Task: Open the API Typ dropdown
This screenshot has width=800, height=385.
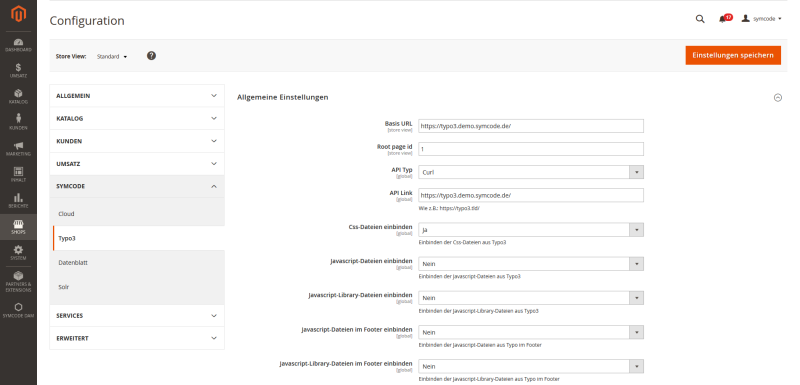Action: [531, 172]
